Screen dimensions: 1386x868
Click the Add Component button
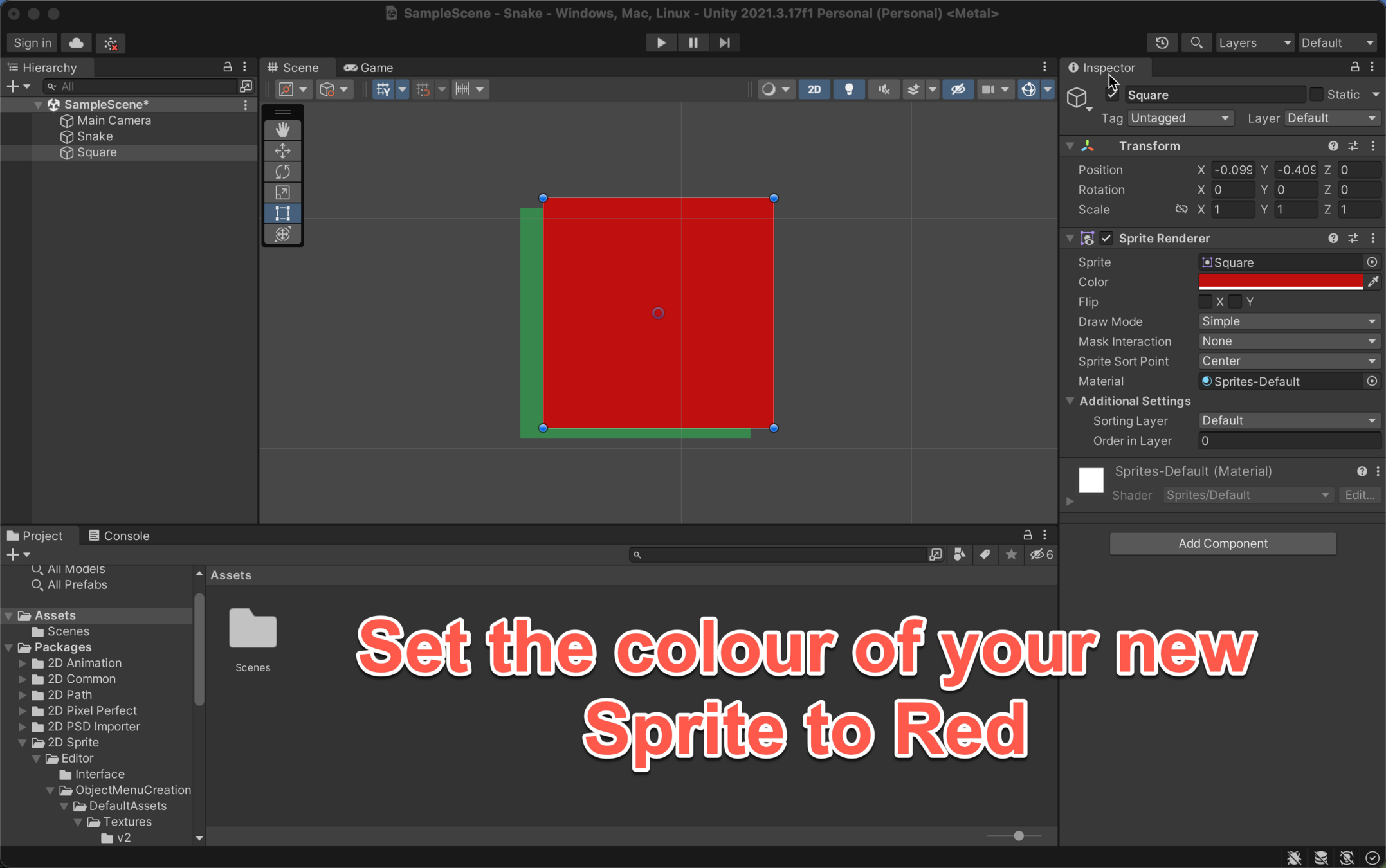pos(1223,543)
